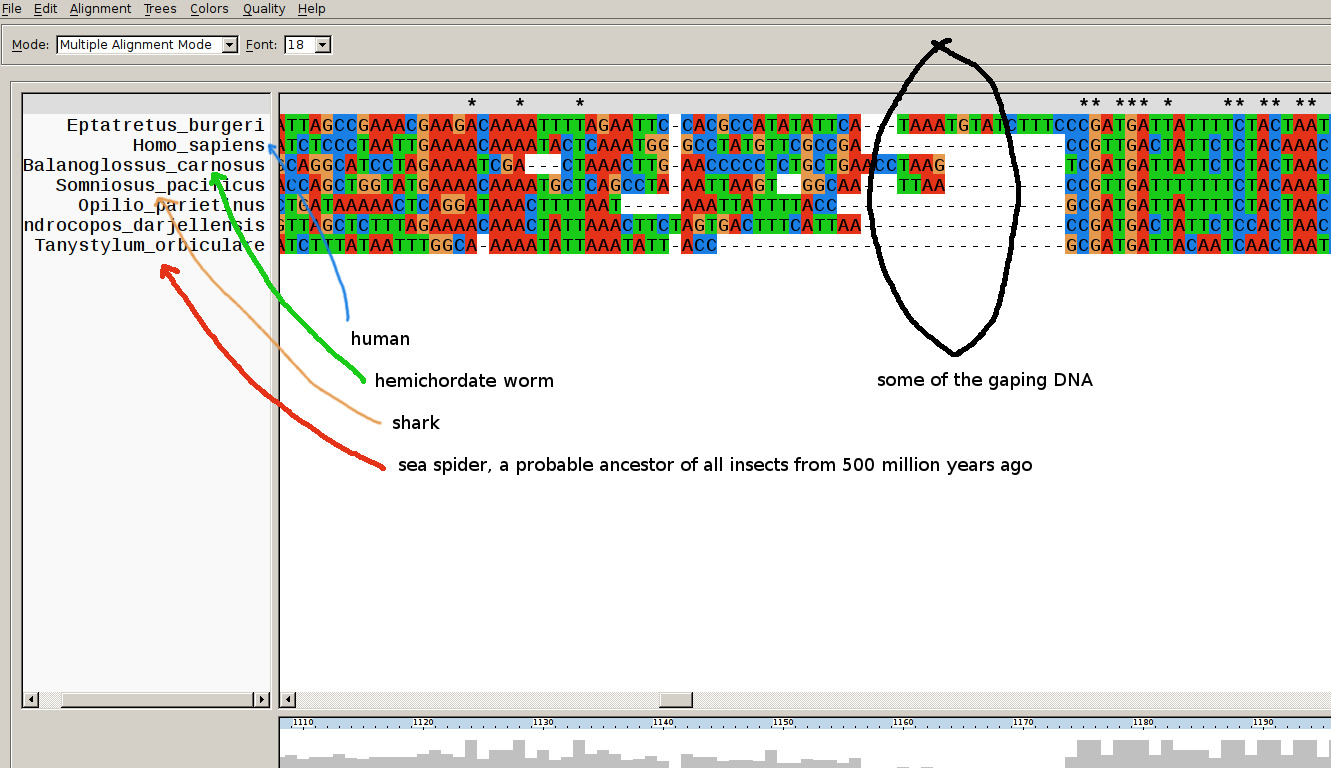Screen dimensions: 1331x768
Task: Select sequence Homo_sapiens
Action: point(199,145)
